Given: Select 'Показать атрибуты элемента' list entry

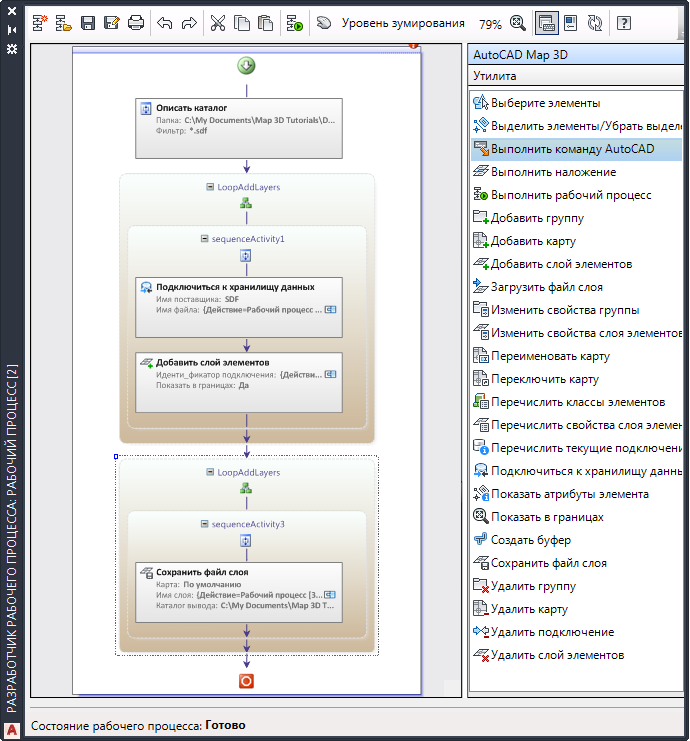Looking at the screenshot, I should coord(577,494).
